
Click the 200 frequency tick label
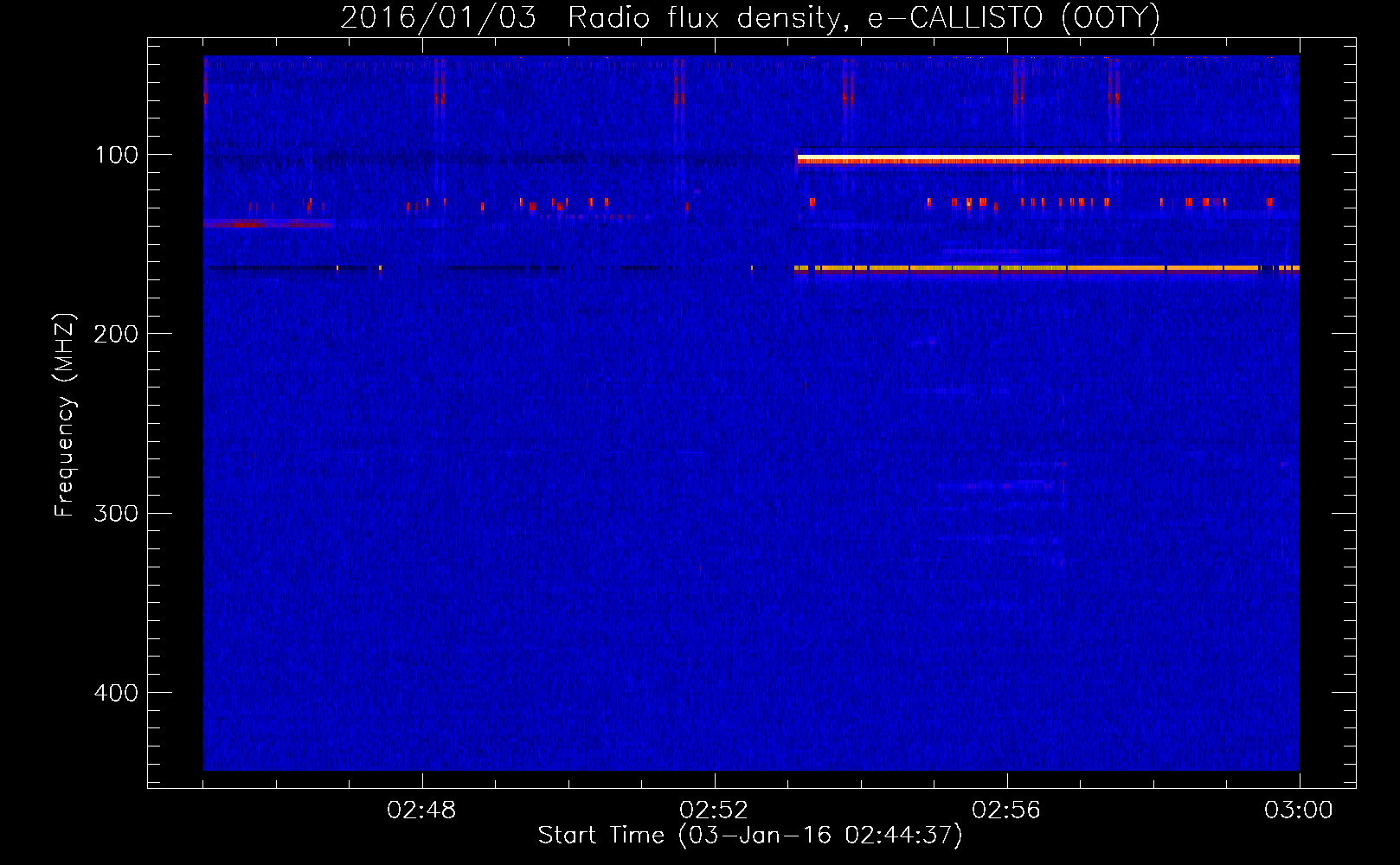(116, 334)
